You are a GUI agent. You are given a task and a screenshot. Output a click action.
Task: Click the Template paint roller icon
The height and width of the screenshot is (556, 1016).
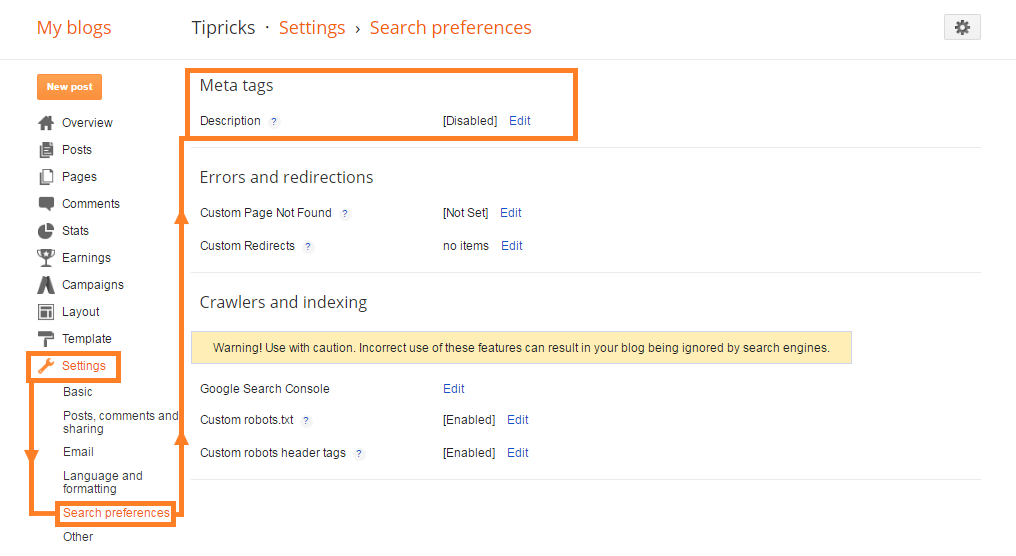46,339
